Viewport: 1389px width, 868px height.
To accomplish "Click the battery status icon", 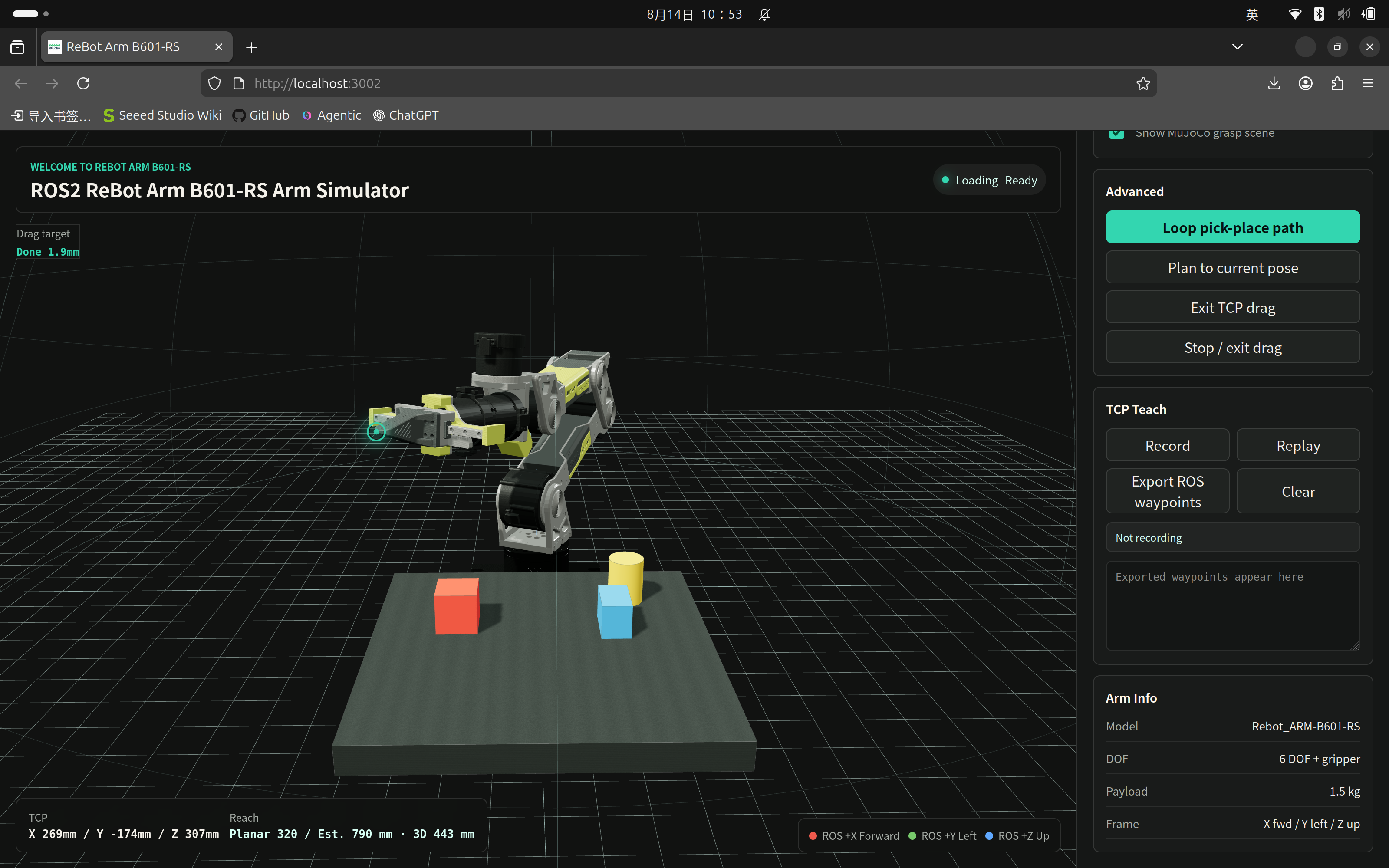I will coord(1368,14).
